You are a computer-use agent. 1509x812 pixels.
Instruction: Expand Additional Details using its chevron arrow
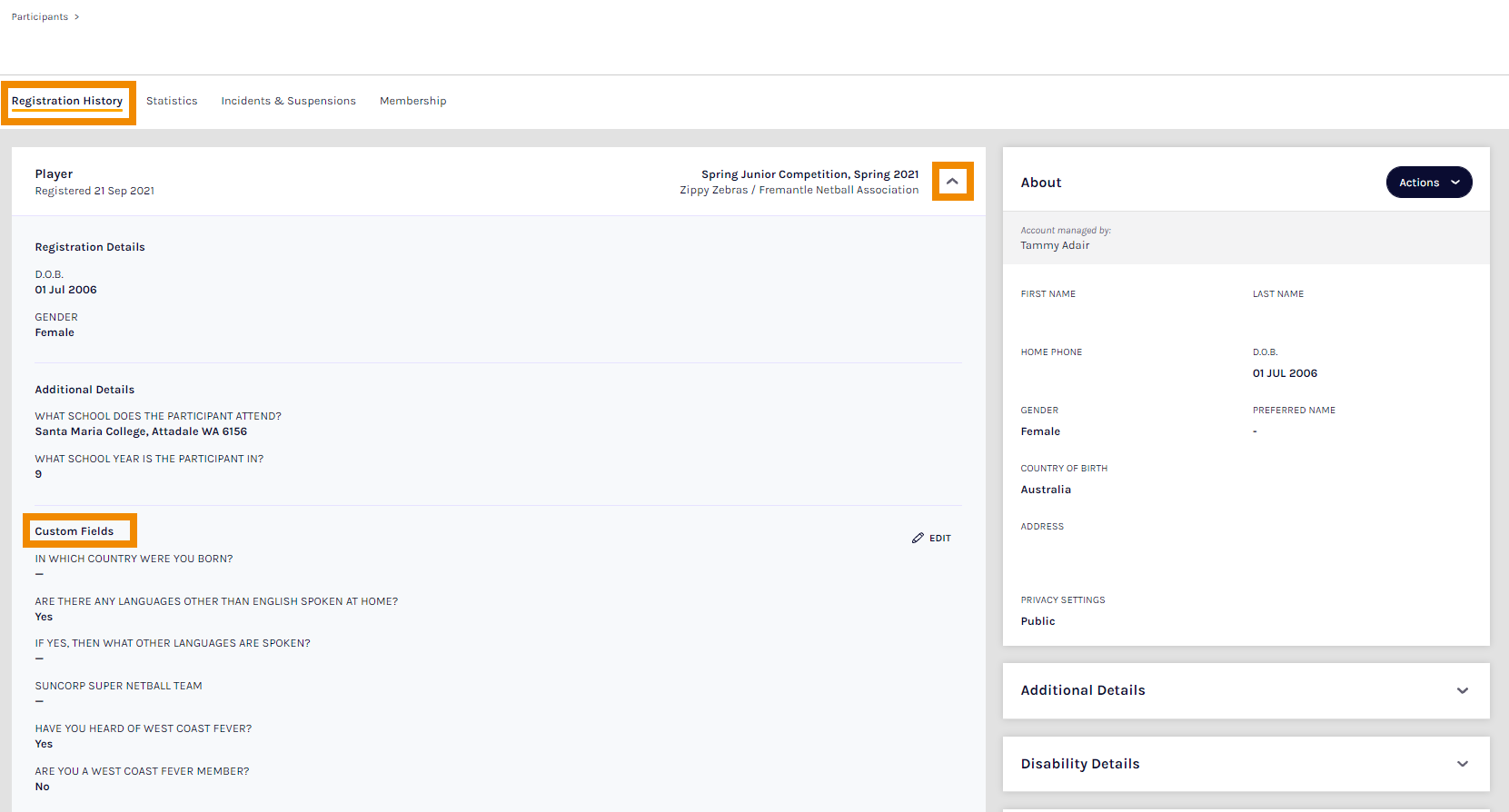pos(1462,690)
